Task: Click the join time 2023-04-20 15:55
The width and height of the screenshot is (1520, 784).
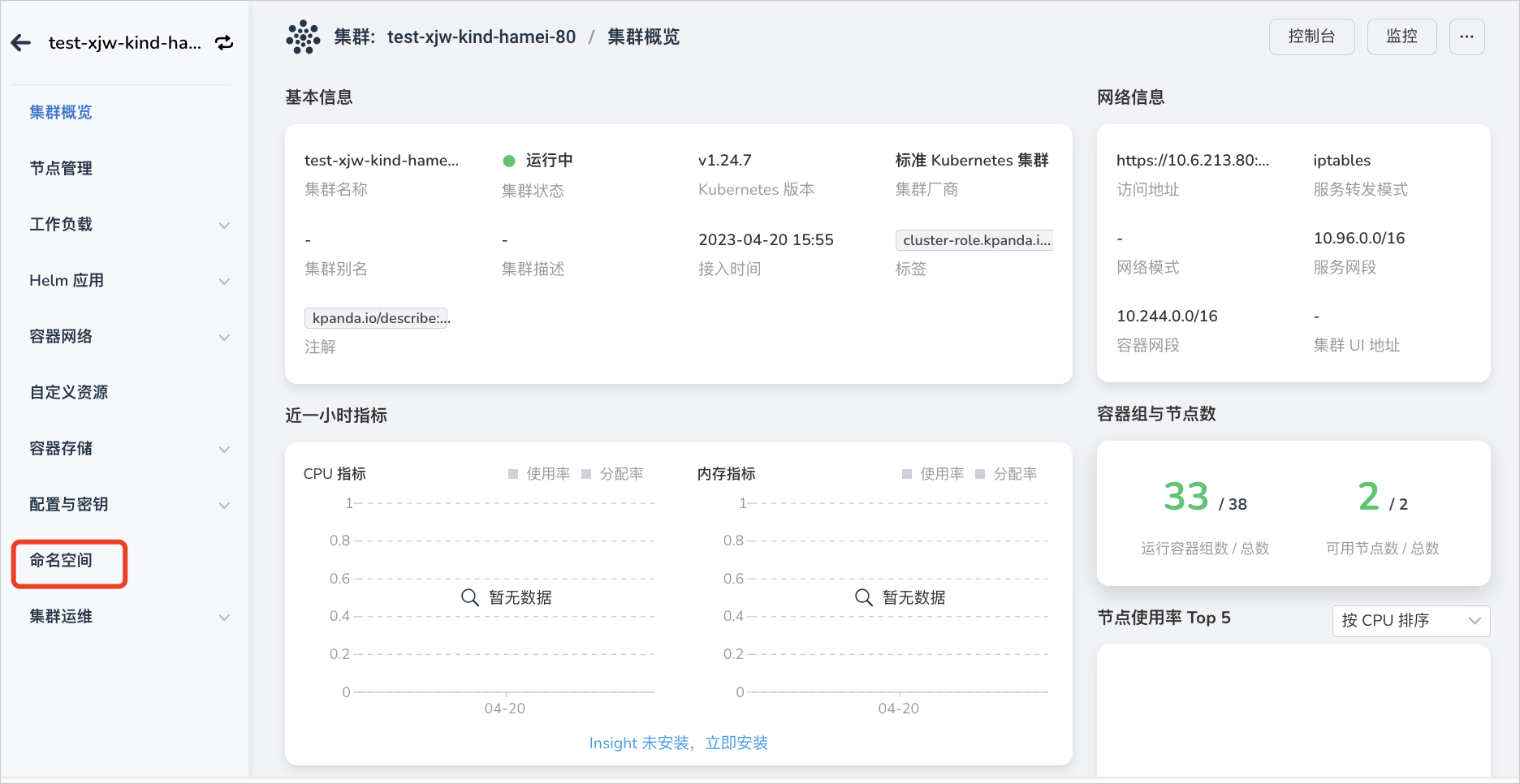Action: [766, 239]
